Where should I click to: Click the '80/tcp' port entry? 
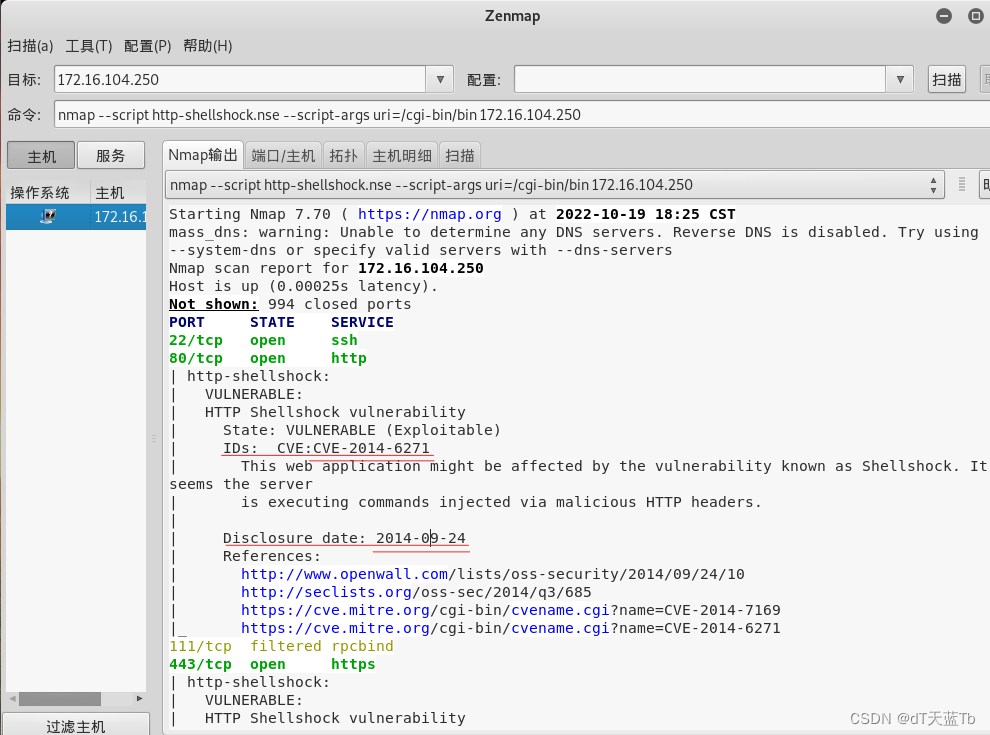coord(196,359)
